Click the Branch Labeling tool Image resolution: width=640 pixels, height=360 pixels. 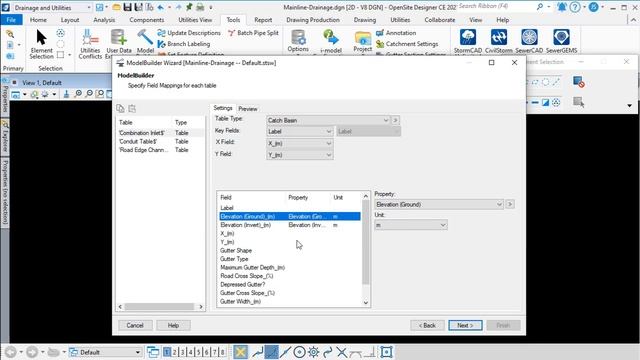point(184,44)
